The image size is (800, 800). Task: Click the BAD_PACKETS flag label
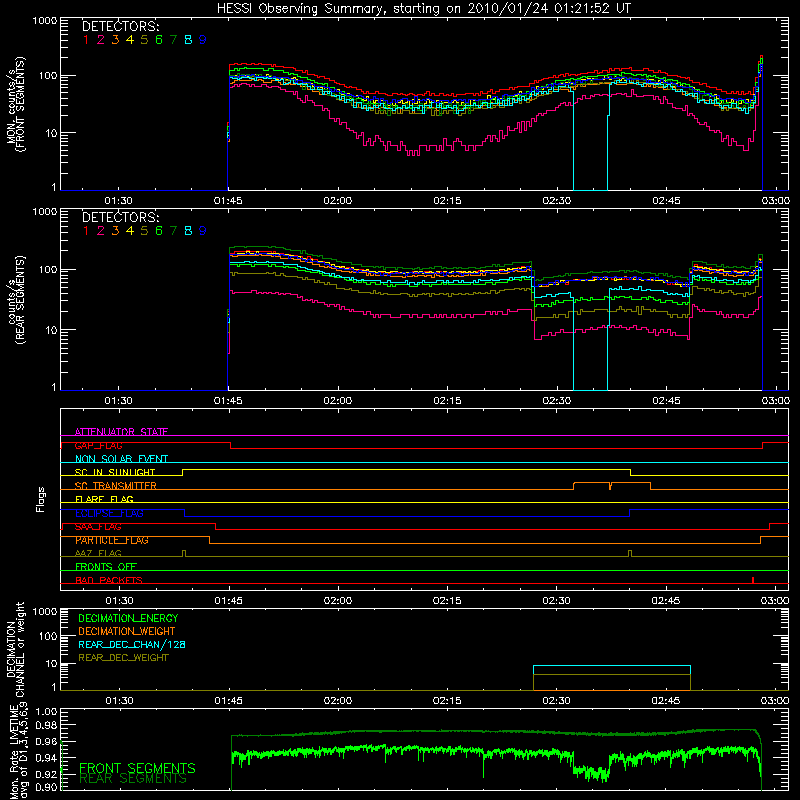pos(109,580)
